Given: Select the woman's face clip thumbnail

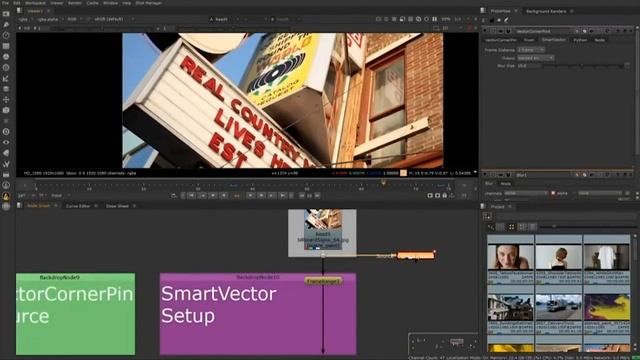Looking at the screenshot, I should [510, 257].
